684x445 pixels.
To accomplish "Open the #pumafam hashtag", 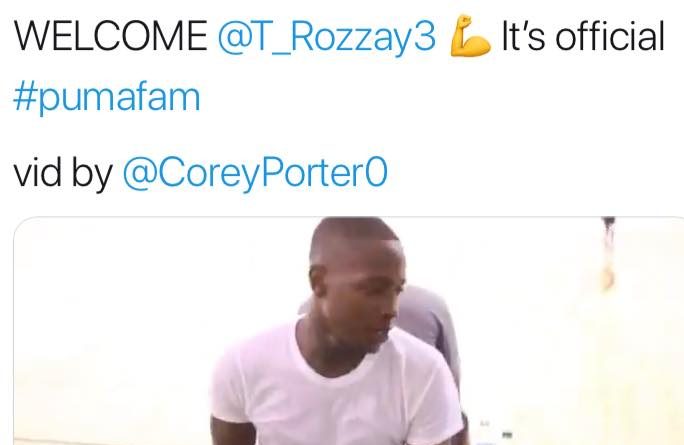I will (x=107, y=98).
